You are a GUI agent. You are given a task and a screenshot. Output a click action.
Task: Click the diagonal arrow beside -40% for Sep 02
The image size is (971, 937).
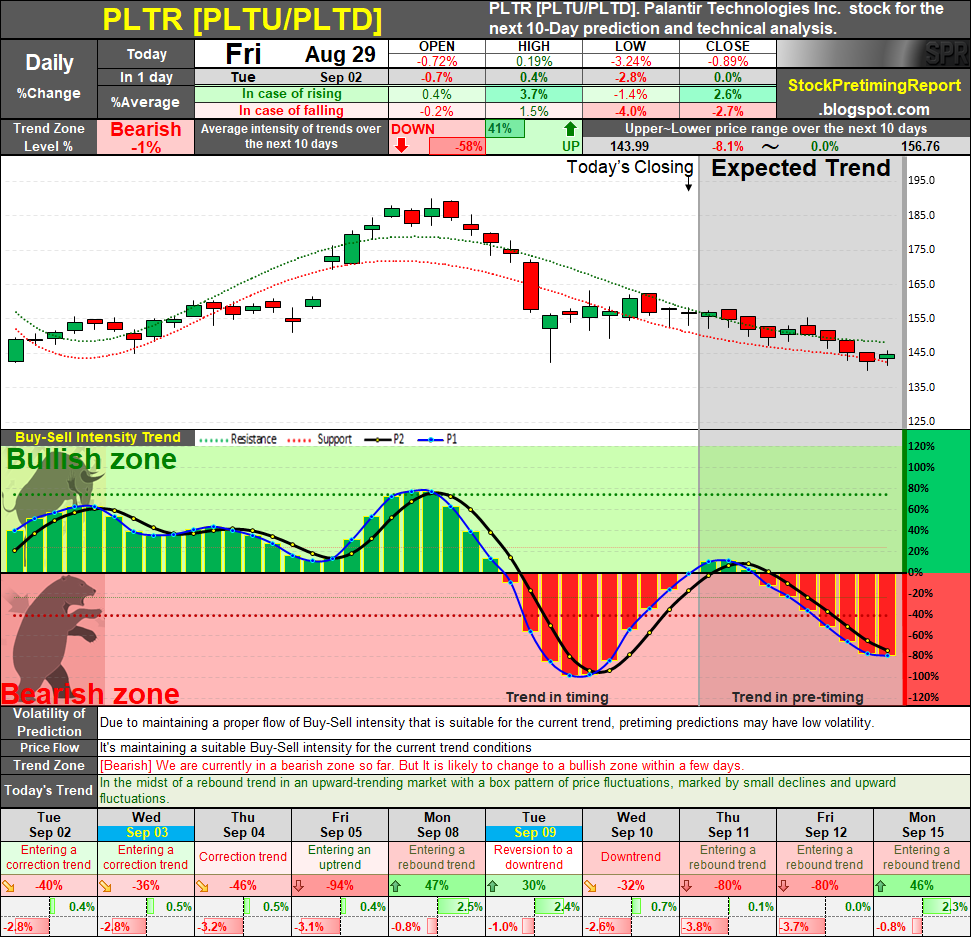point(9,886)
